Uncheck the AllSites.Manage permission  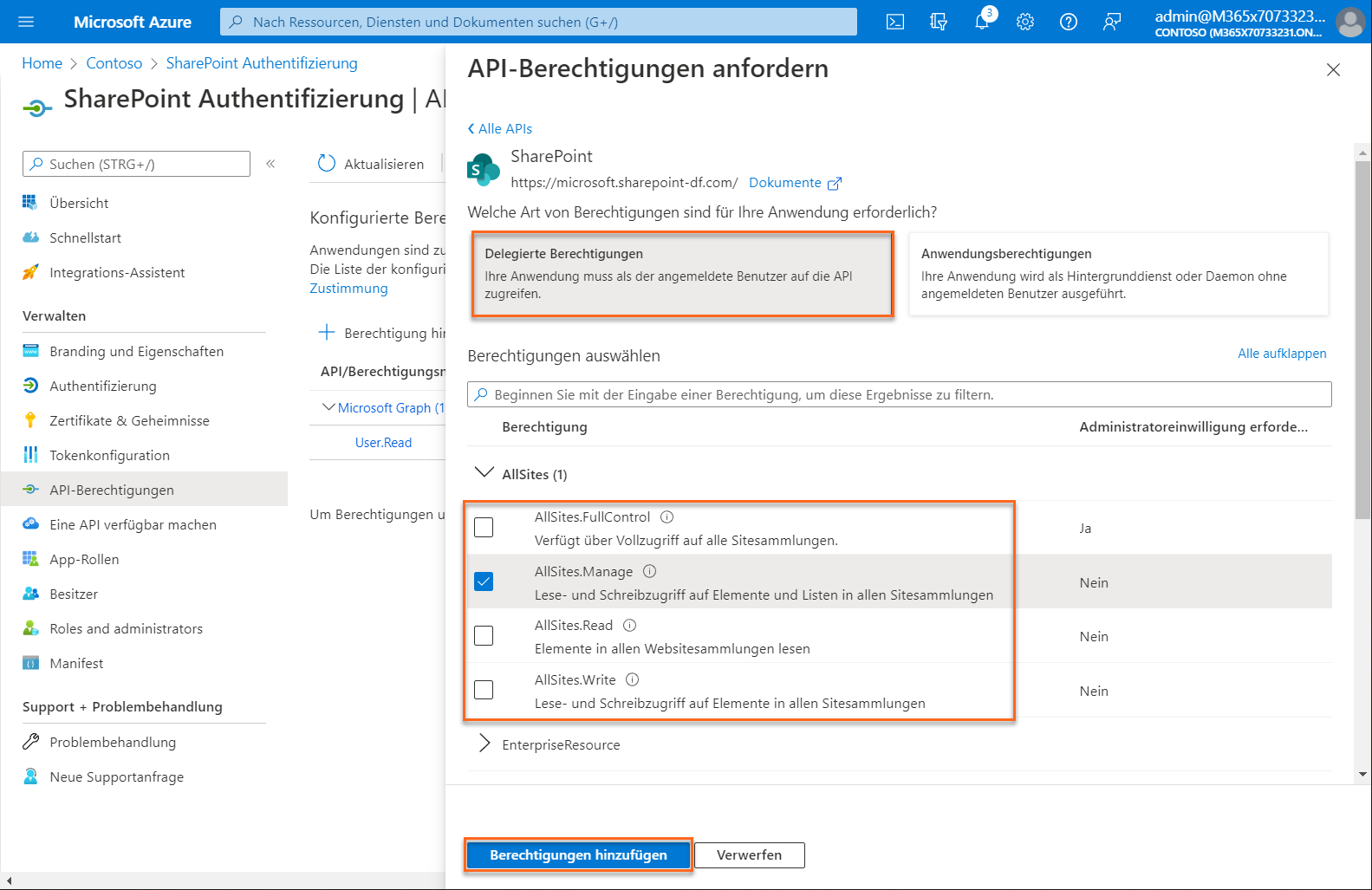(484, 581)
